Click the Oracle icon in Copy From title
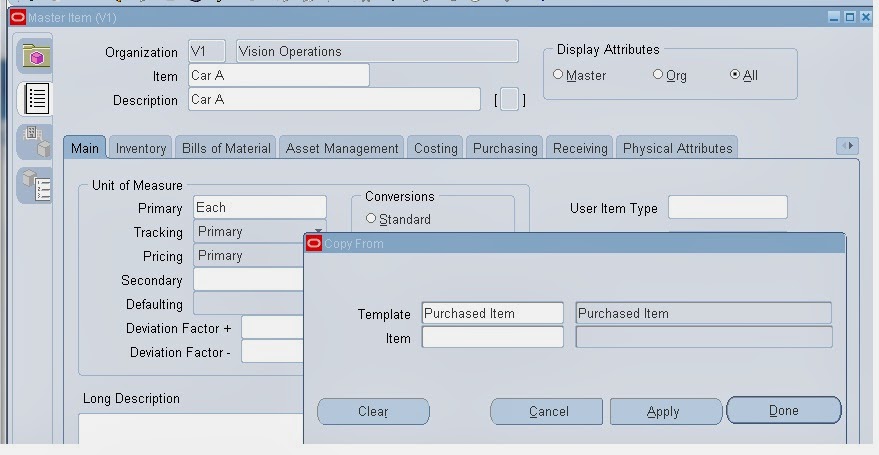Image resolution: width=879 pixels, height=455 pixels. (x=314, y=244)
